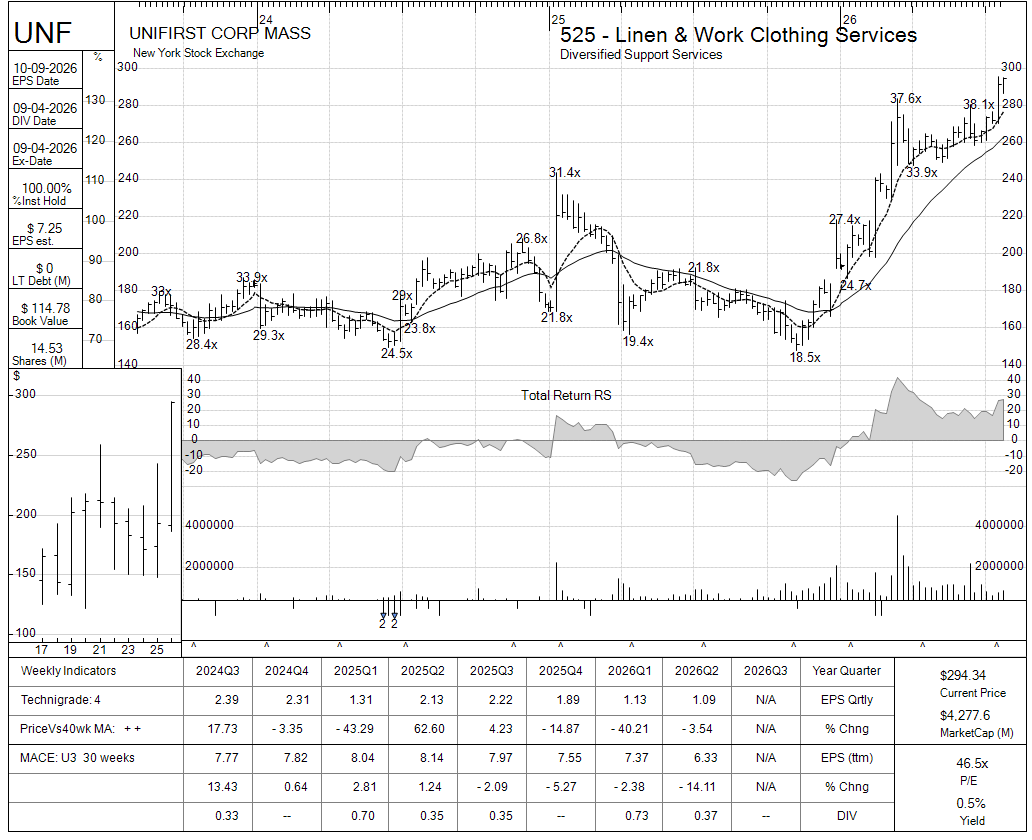Click the 2024Q3 column header
Viewport: 1032px width, 840px height.
[218, 671]
